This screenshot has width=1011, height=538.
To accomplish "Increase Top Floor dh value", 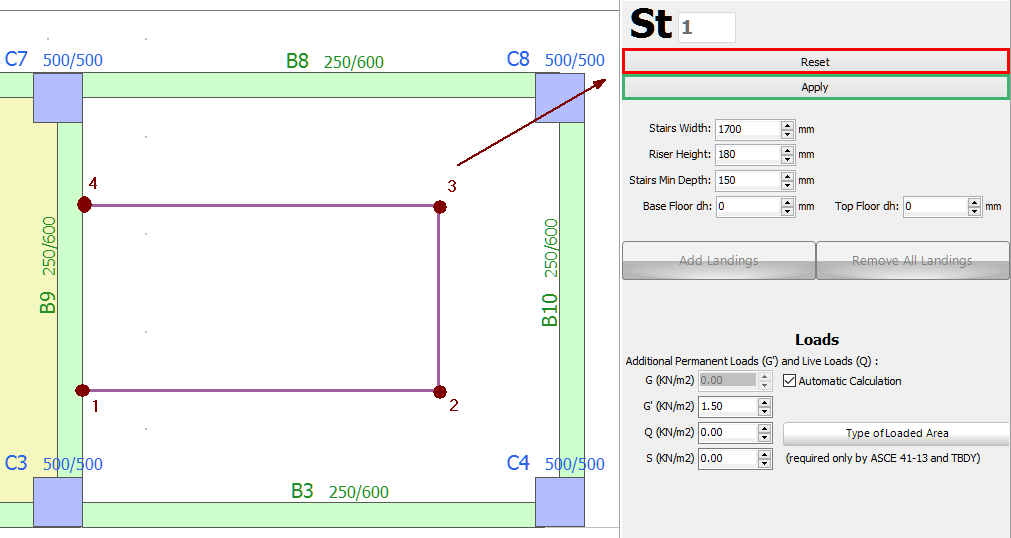I will (x=975, y=202).
